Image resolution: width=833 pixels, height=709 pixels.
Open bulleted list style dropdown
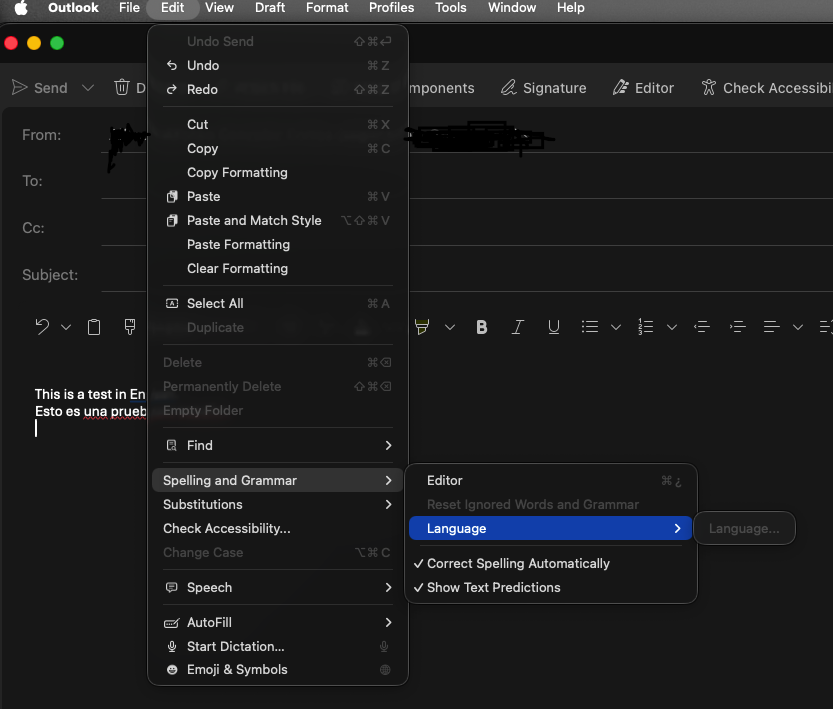coord(616,327)
